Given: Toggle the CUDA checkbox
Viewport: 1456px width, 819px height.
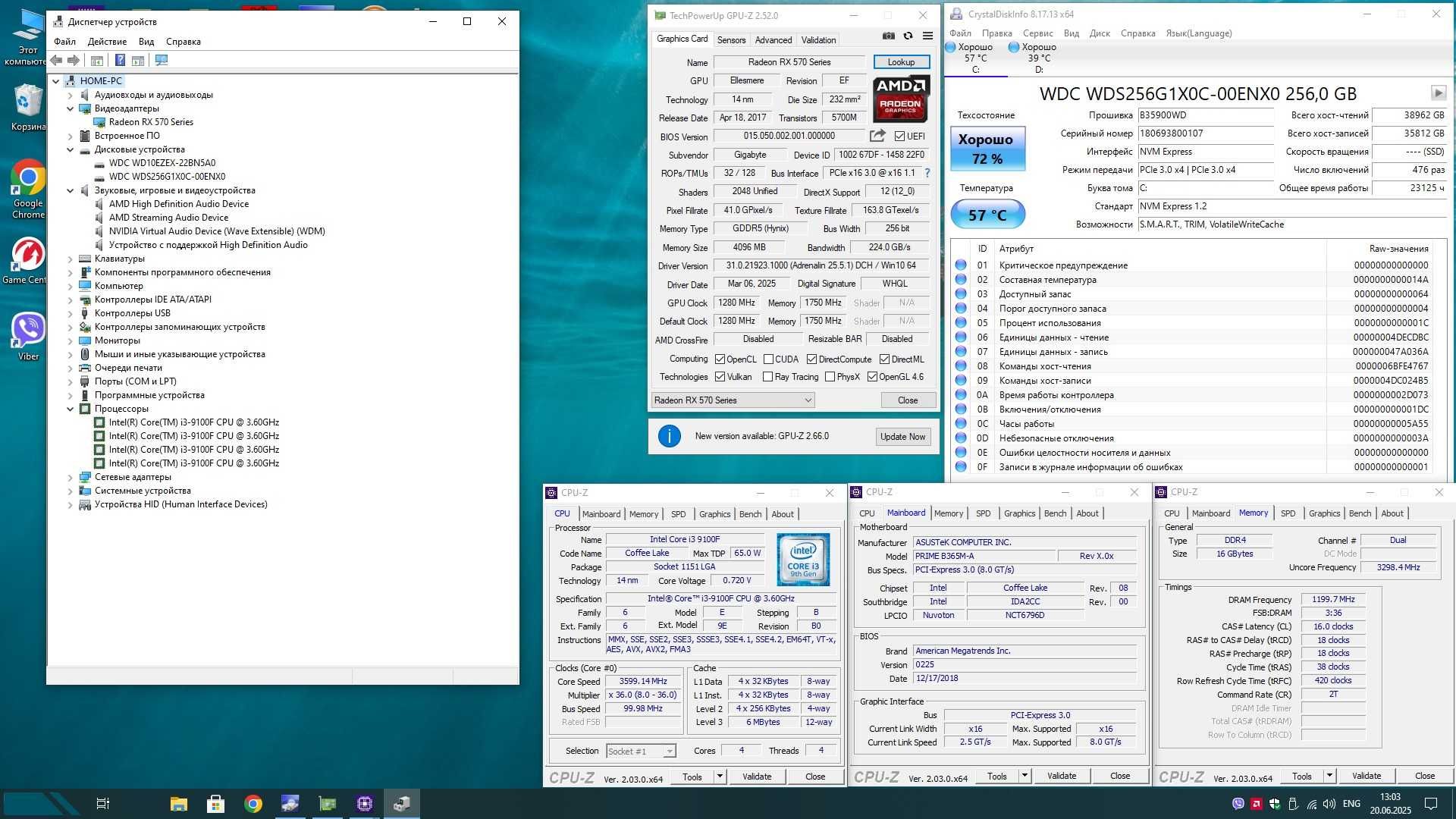Looking at the screenshot, I should 768,359.
